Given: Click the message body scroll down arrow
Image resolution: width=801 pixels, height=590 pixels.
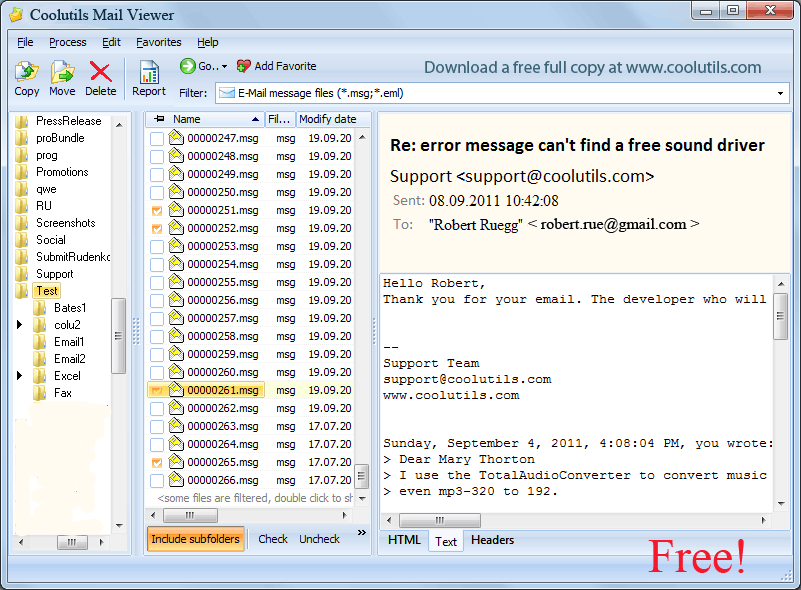Looking at the screenshot, I should coord(781,504).
